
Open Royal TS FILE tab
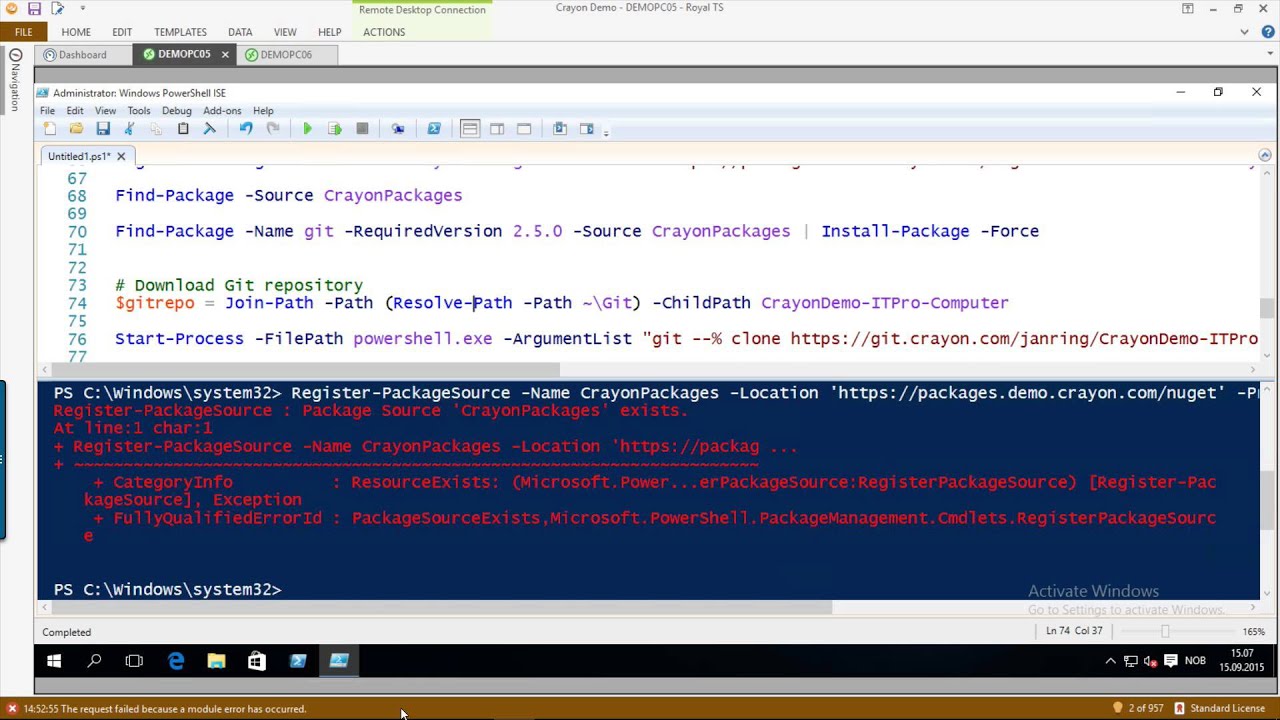pos(23,32)
